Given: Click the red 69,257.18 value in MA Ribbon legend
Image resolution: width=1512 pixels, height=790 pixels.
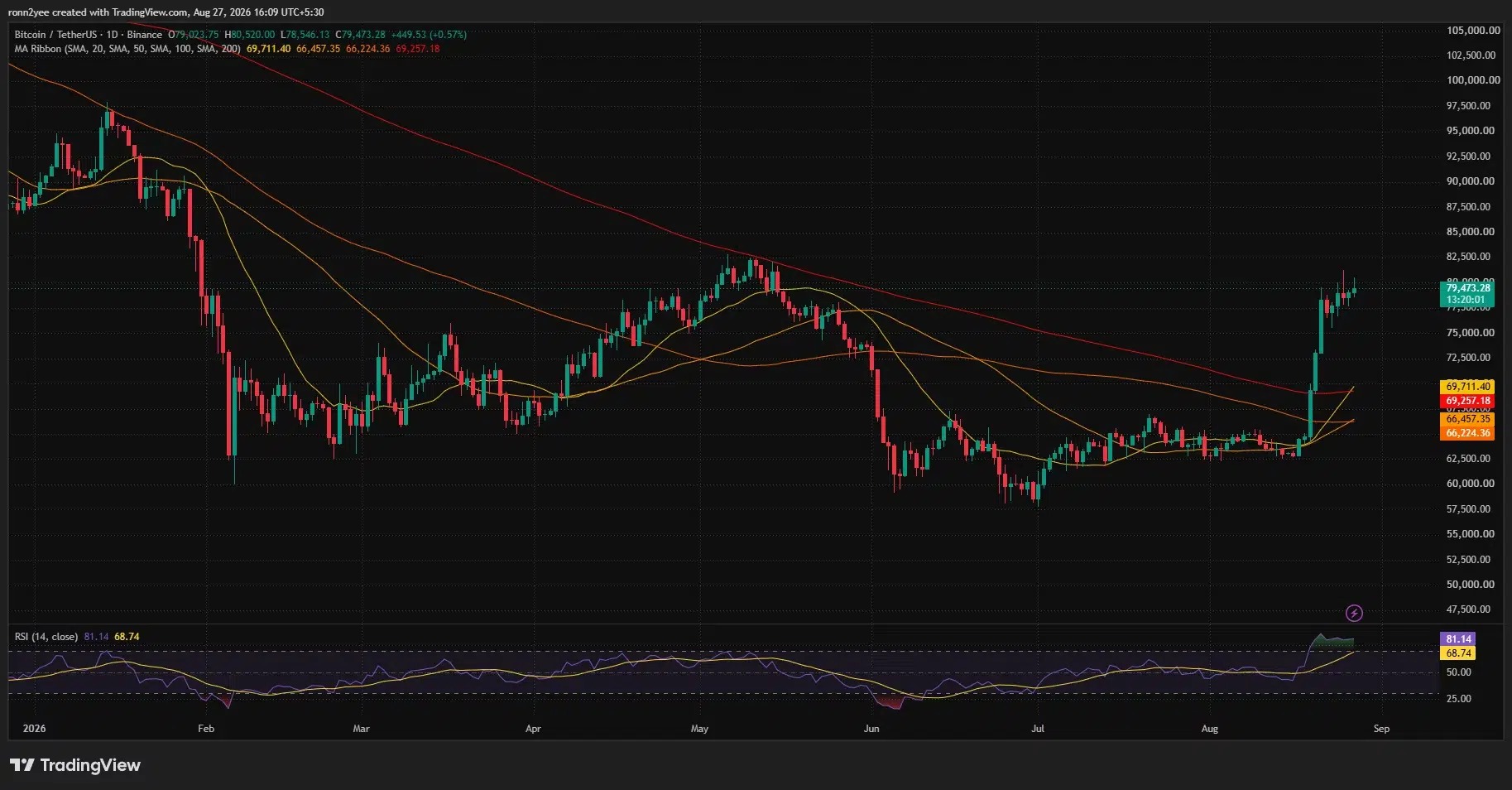Looking at the screenshot, I should click(x=418, y=49).
